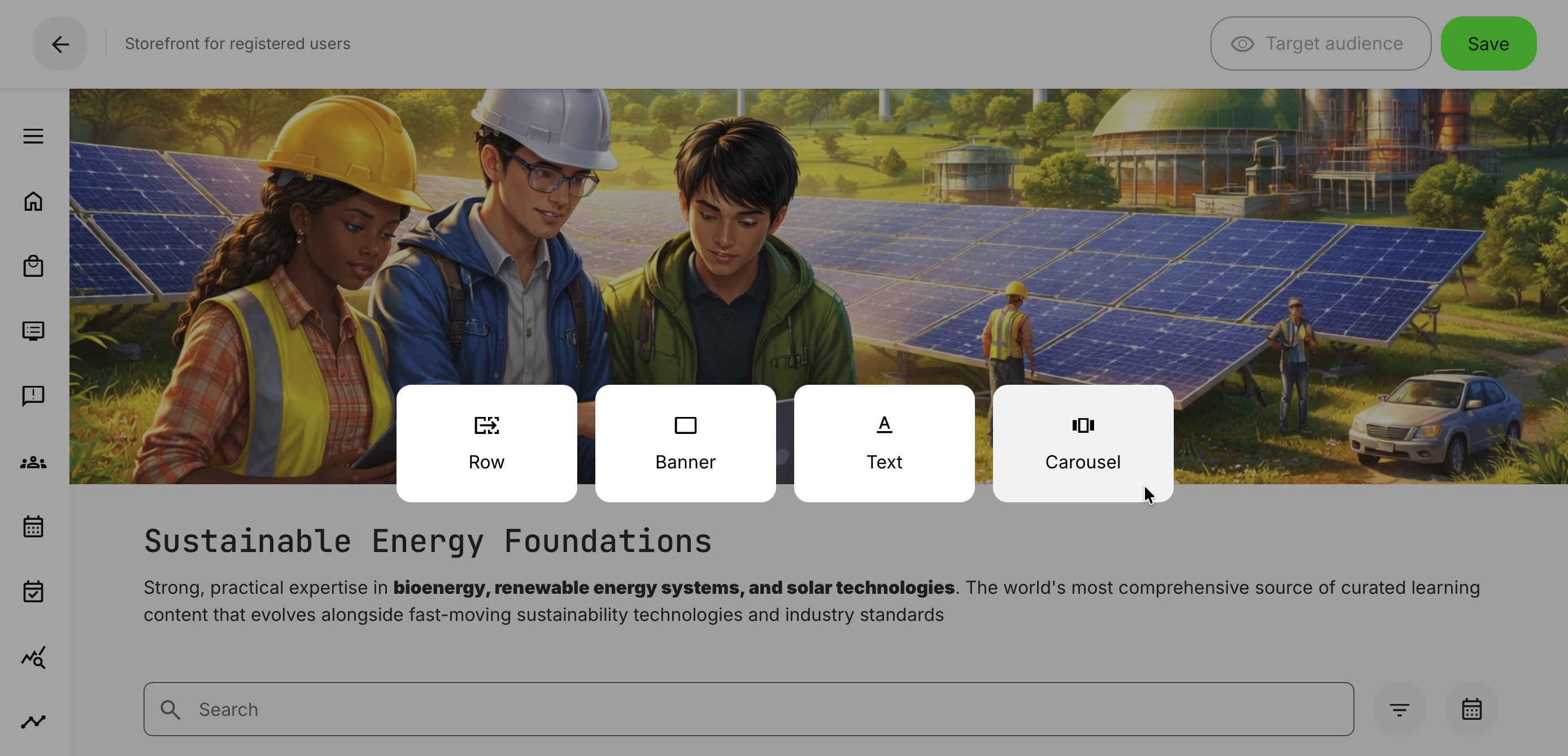Open the users group icon
This screenshot has height=756, width=1568.
coord(33,463)
